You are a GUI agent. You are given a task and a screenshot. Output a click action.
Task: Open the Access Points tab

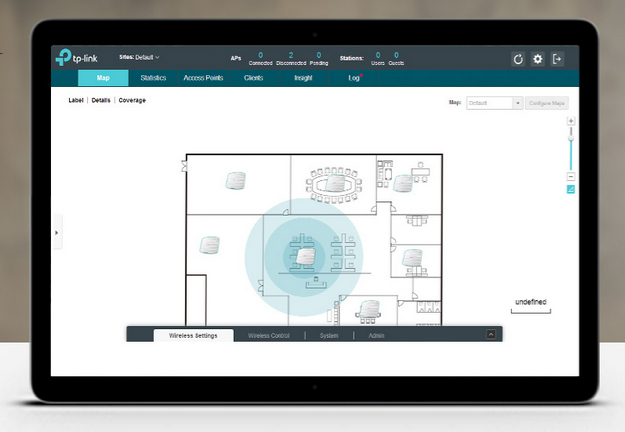coord(204,77)
